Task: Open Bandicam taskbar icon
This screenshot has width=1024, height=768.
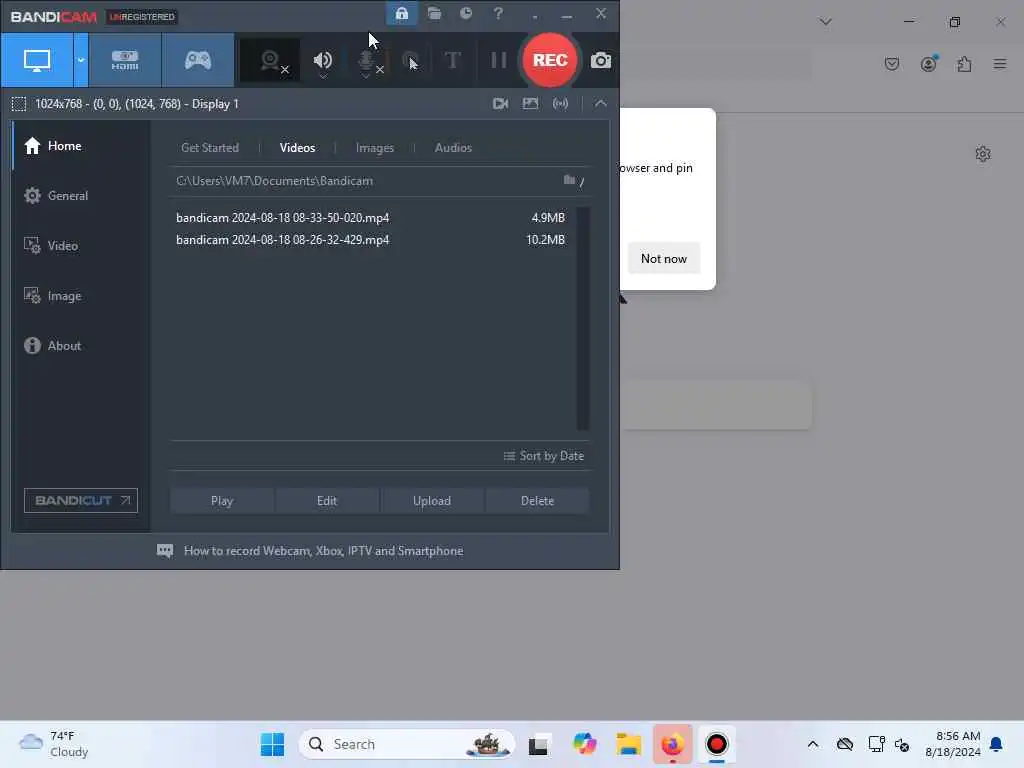Action: [x=716, y=744]
